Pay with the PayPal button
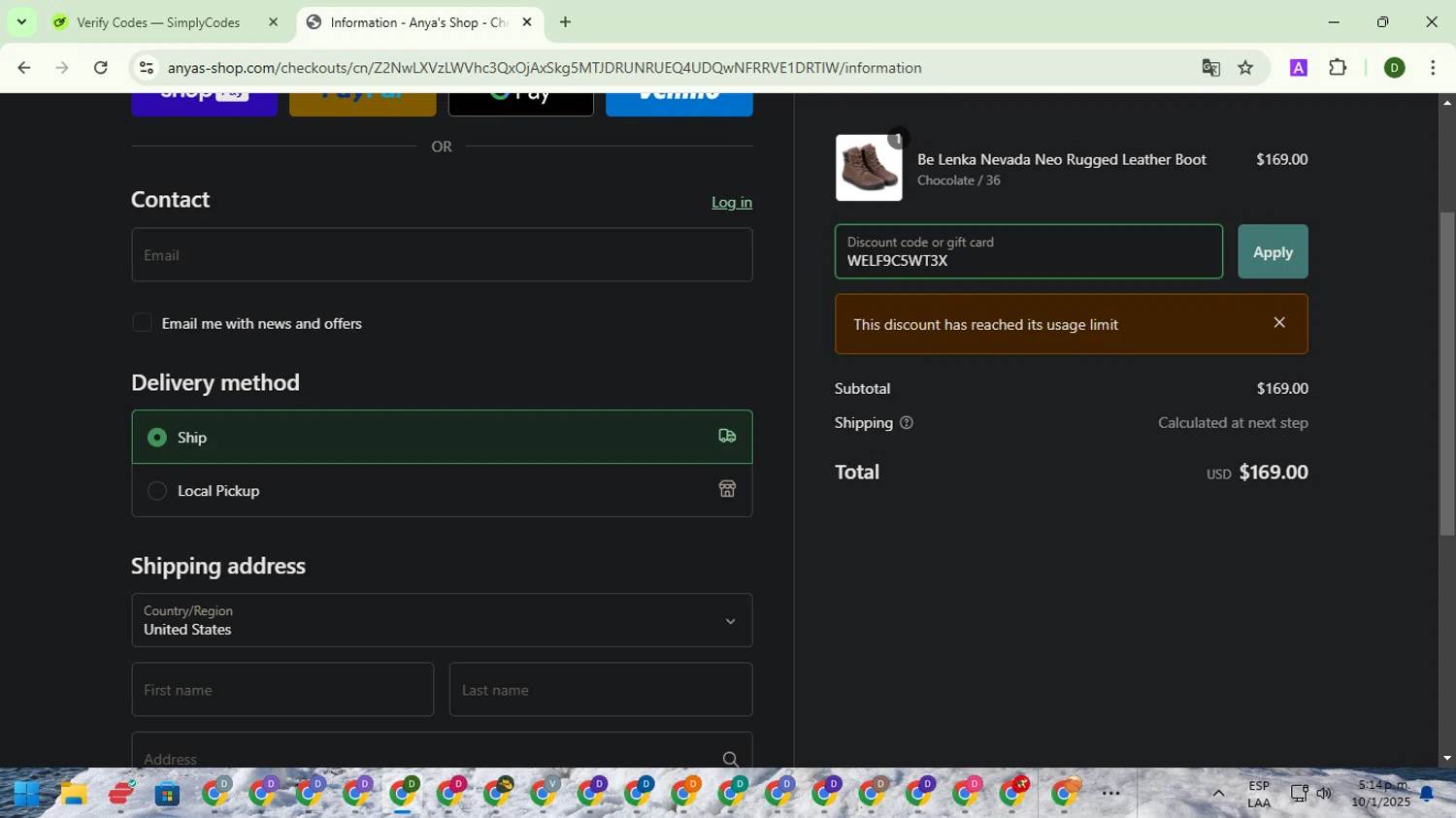The image size is (1456, 818). (x=363, y=104)
